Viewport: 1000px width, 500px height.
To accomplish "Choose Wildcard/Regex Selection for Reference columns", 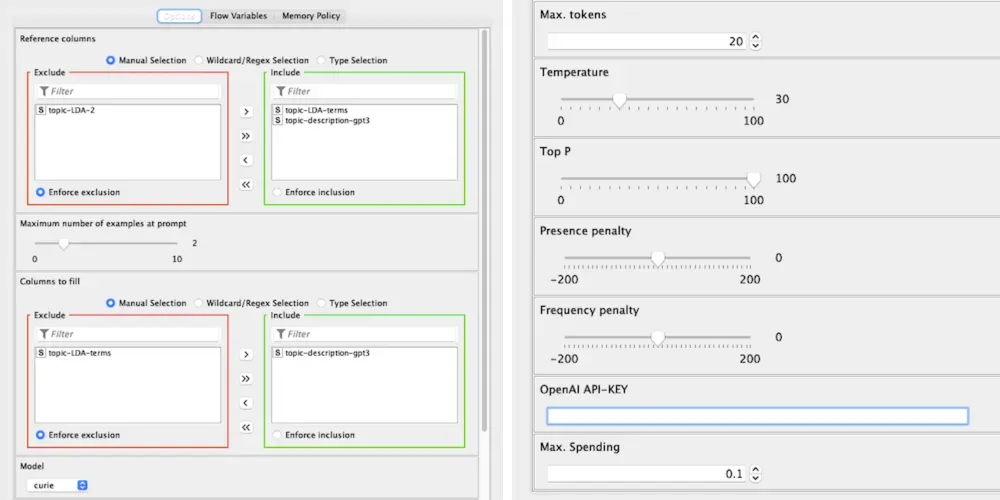I will point(252,61).
